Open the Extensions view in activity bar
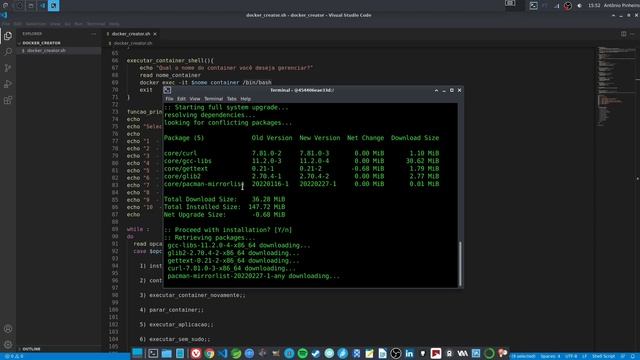 [x=8, y=100]
